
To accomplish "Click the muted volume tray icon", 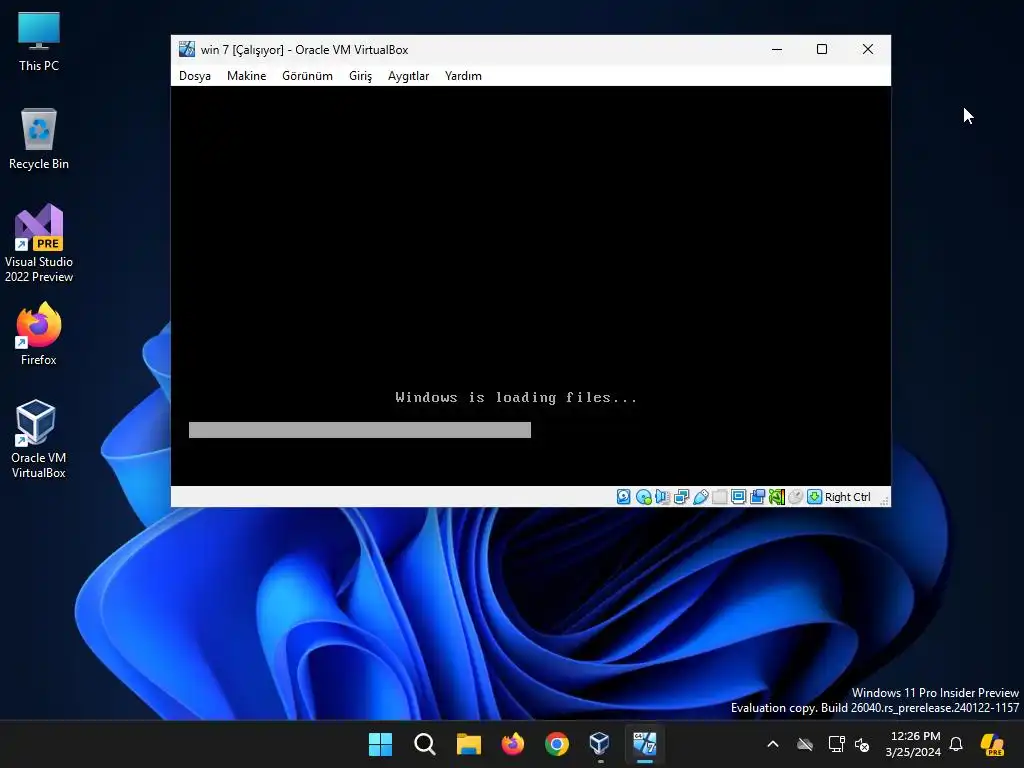I will pyautogui.click(x=862, y=744).
